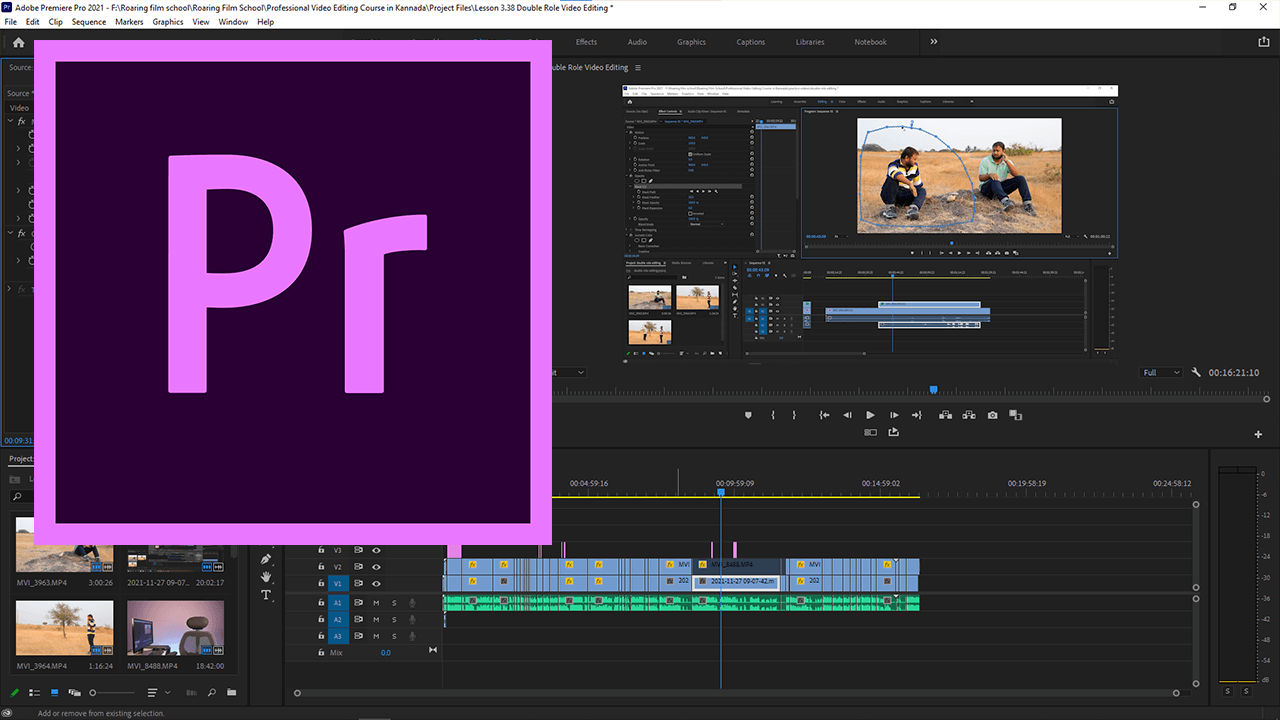
Task: Click Program timecode 00:16:21:10
Action: click(1233, 372)
